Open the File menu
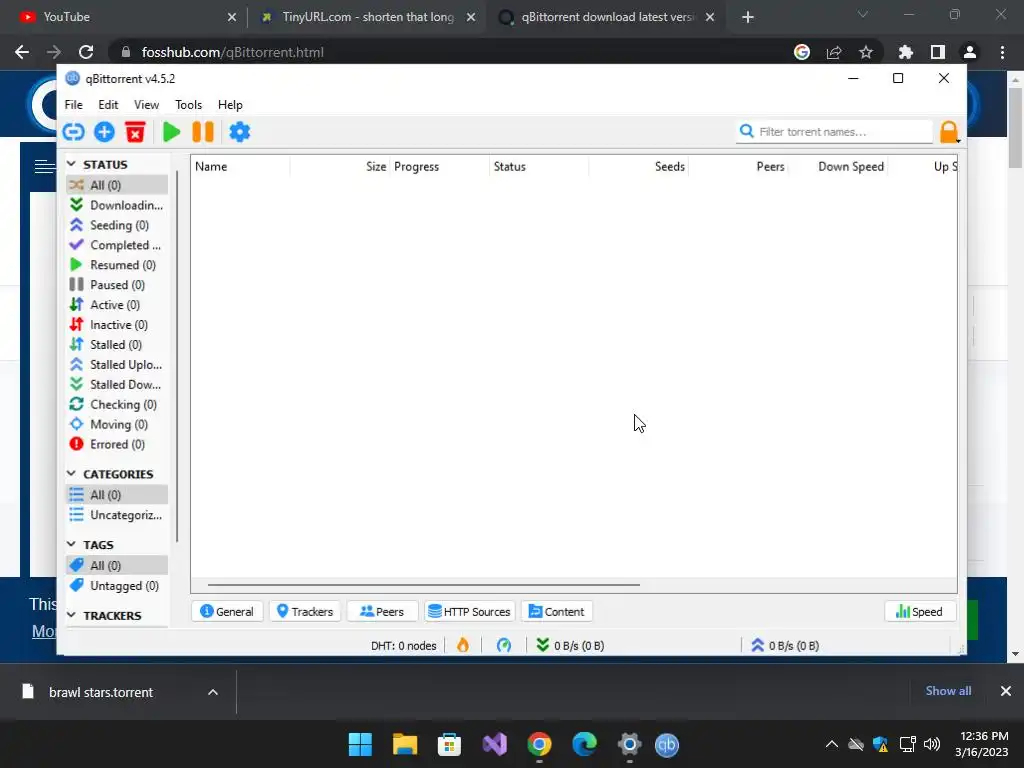 (x=73, y=104)
